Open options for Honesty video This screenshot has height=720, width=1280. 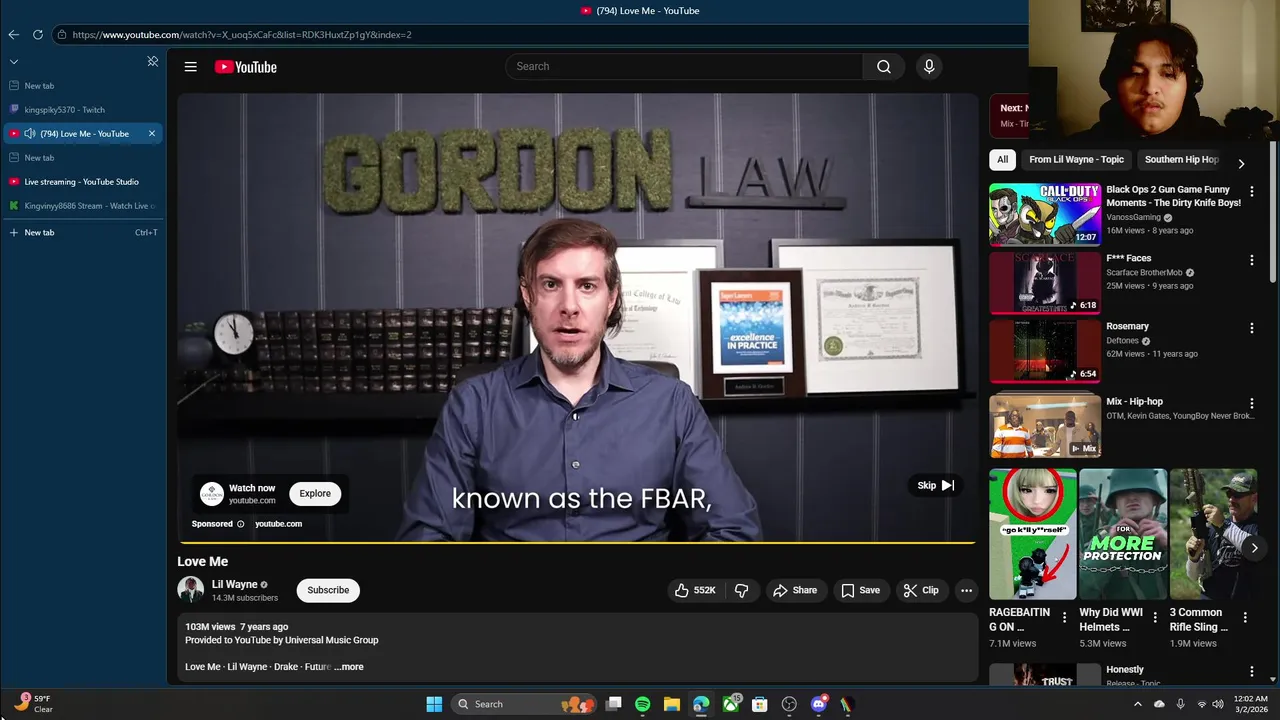point(1251,672)
